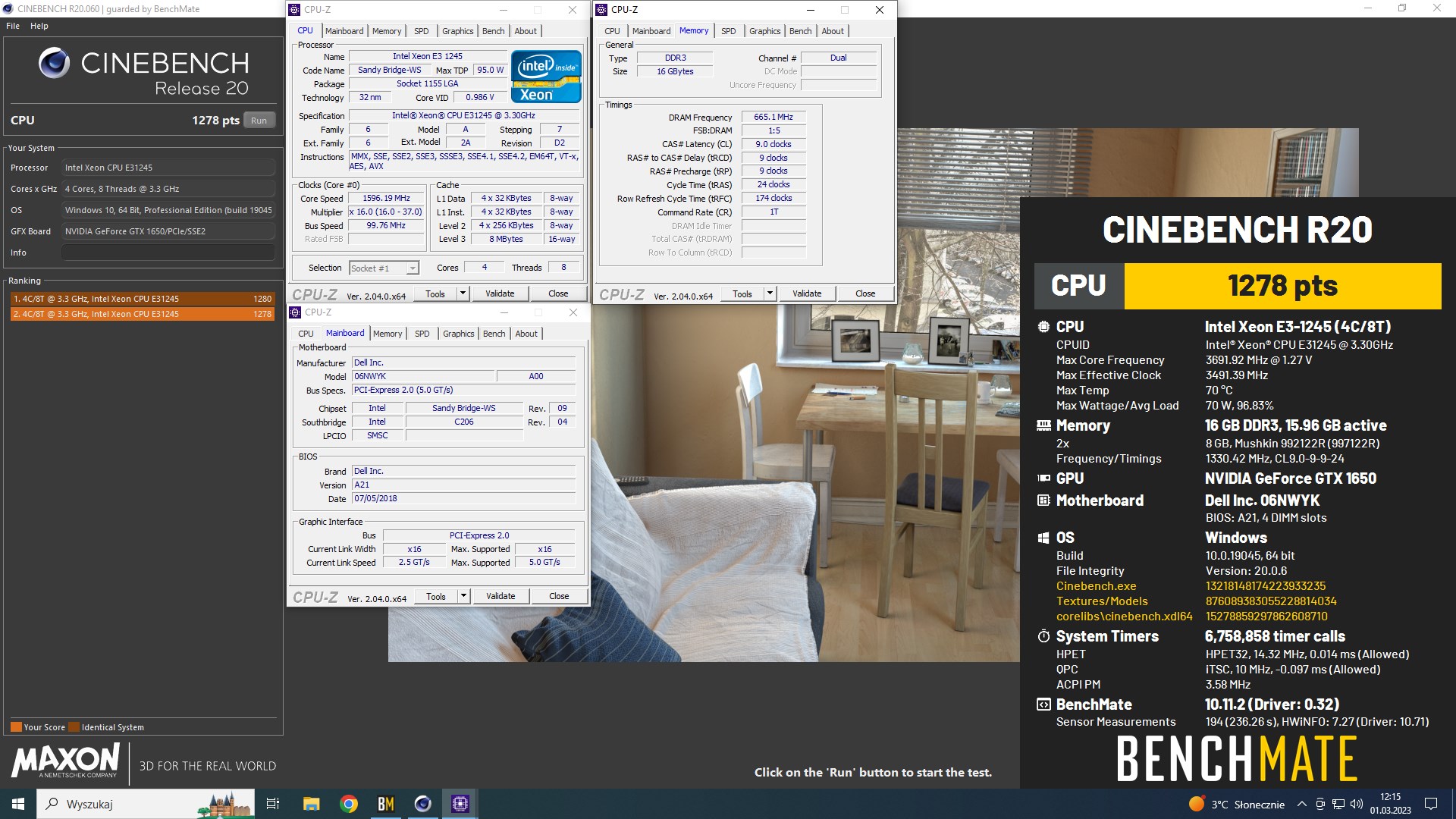1456x819 pixels.
Task: Click the Task View taskbar icon
Action: pyautogui.click(x=273, y=804)
